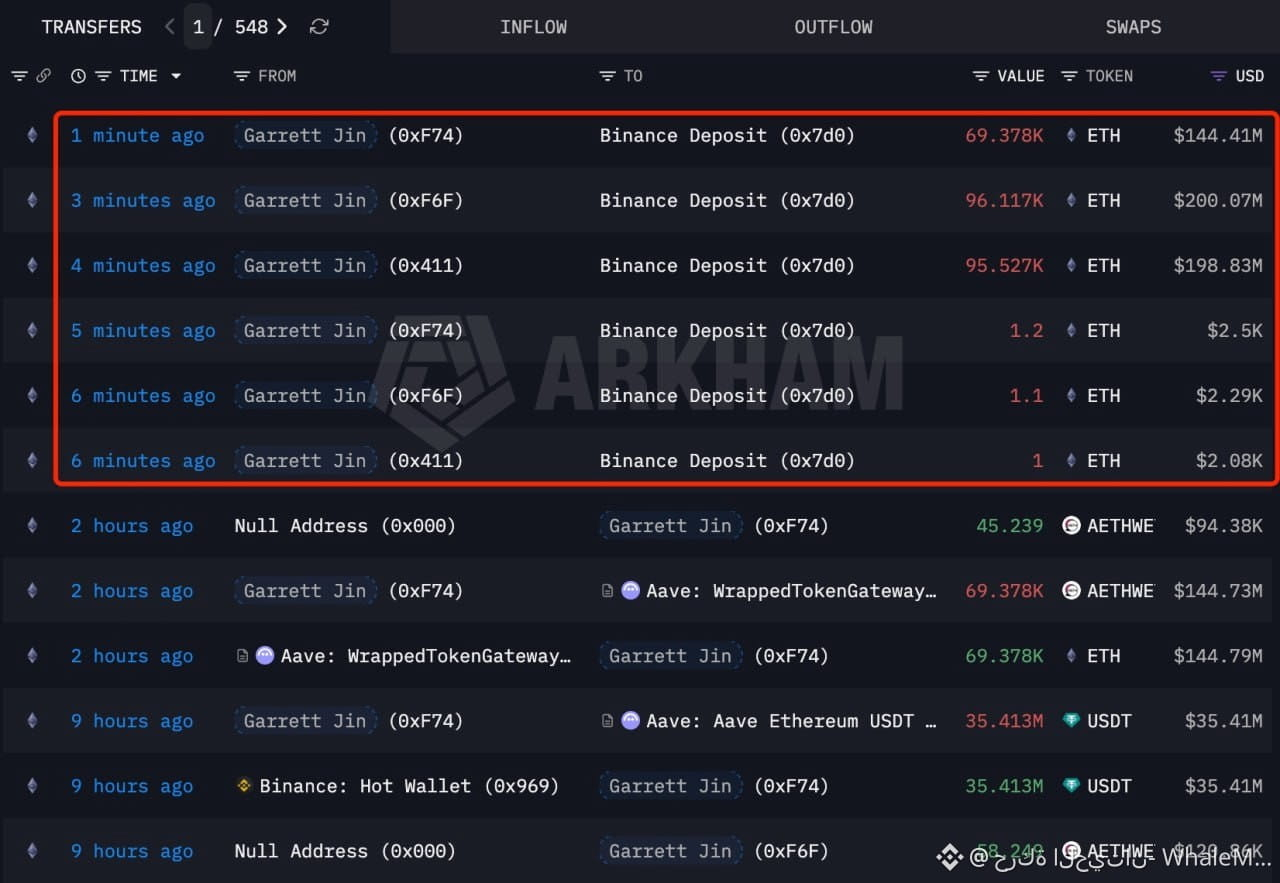Click the USDT token icon in the Binance Hot Wallet row
The width and height of the screenshot is (1280, 883).
1071,786
